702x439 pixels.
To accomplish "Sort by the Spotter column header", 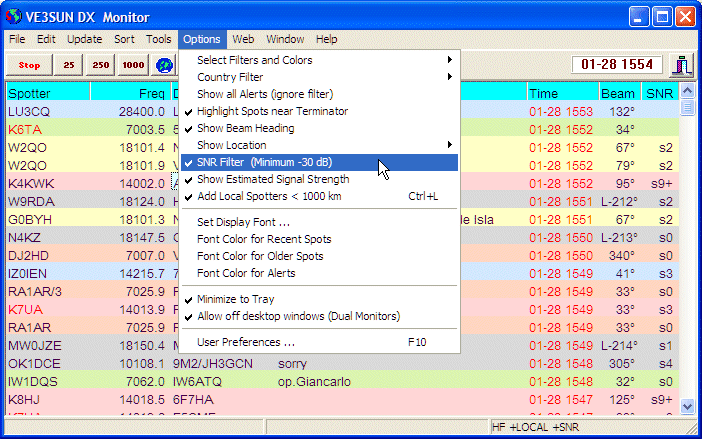I will pyautogui.click(x=47, y=93).
